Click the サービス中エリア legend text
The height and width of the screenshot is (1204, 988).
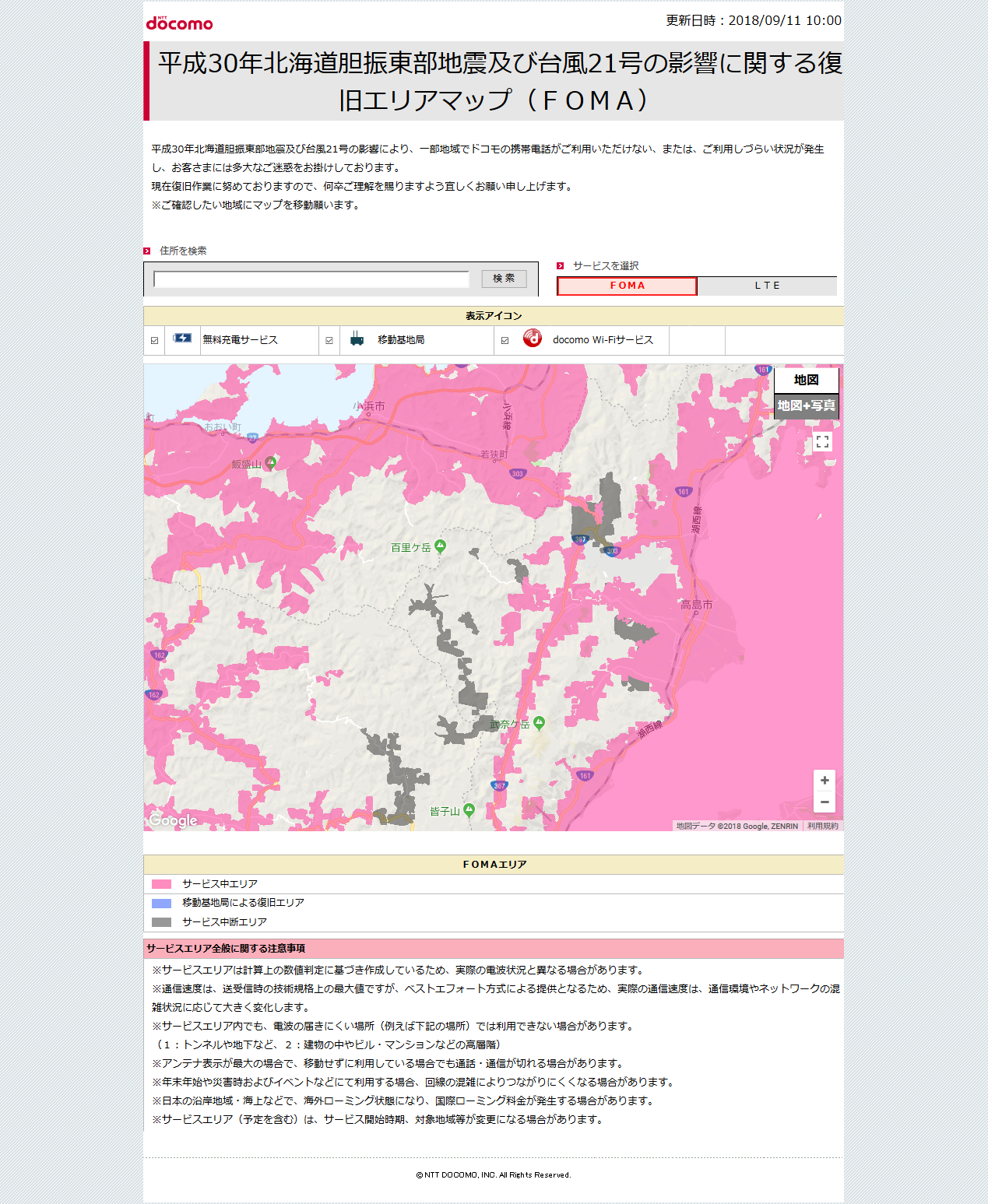[x=220, y=884]
